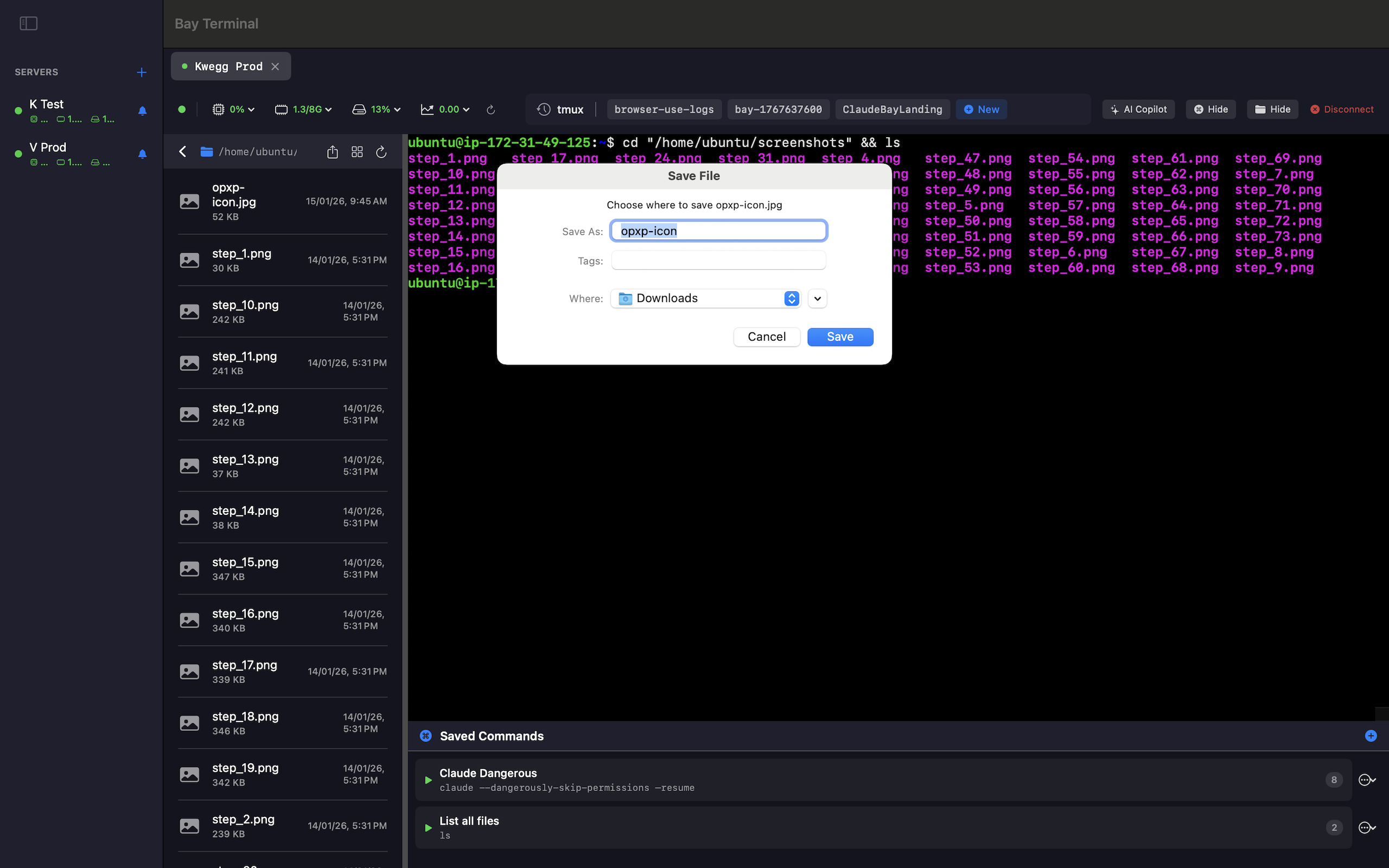Toggle the sidebar collapse icon top-left
1389x868 pixels.
(28, 23)
